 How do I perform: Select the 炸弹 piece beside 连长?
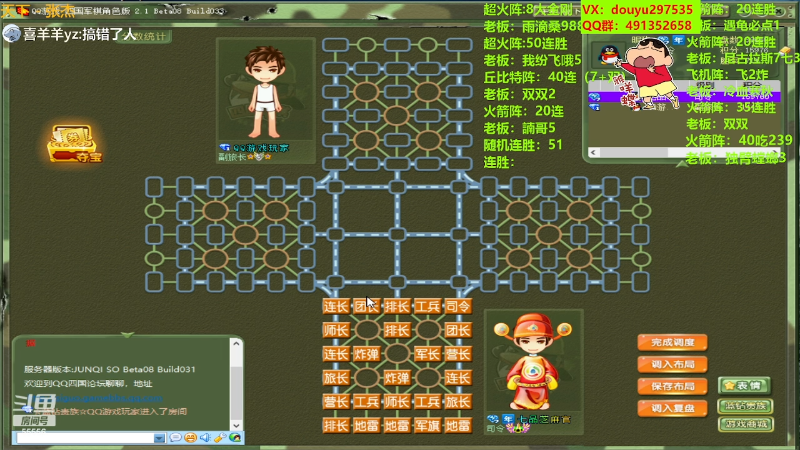pyautogui.click(x=366, y=354)
